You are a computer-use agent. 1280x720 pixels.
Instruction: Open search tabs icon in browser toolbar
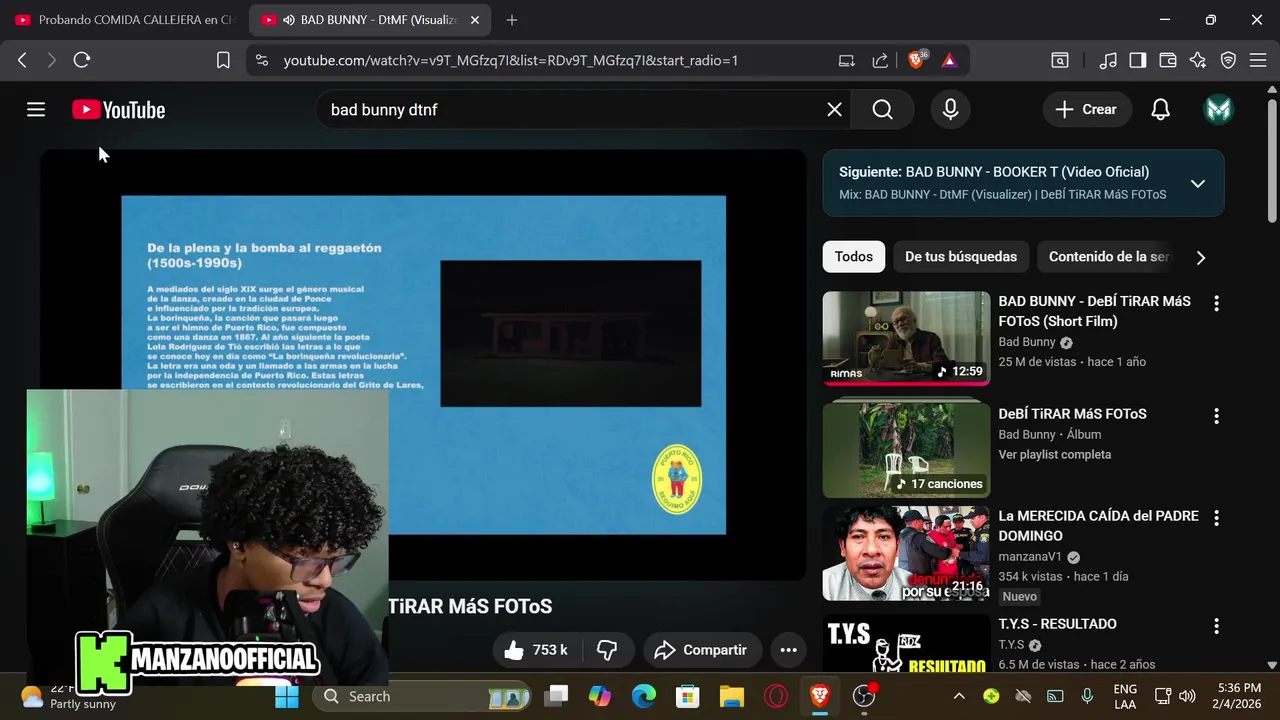(x=1060, y=60)
